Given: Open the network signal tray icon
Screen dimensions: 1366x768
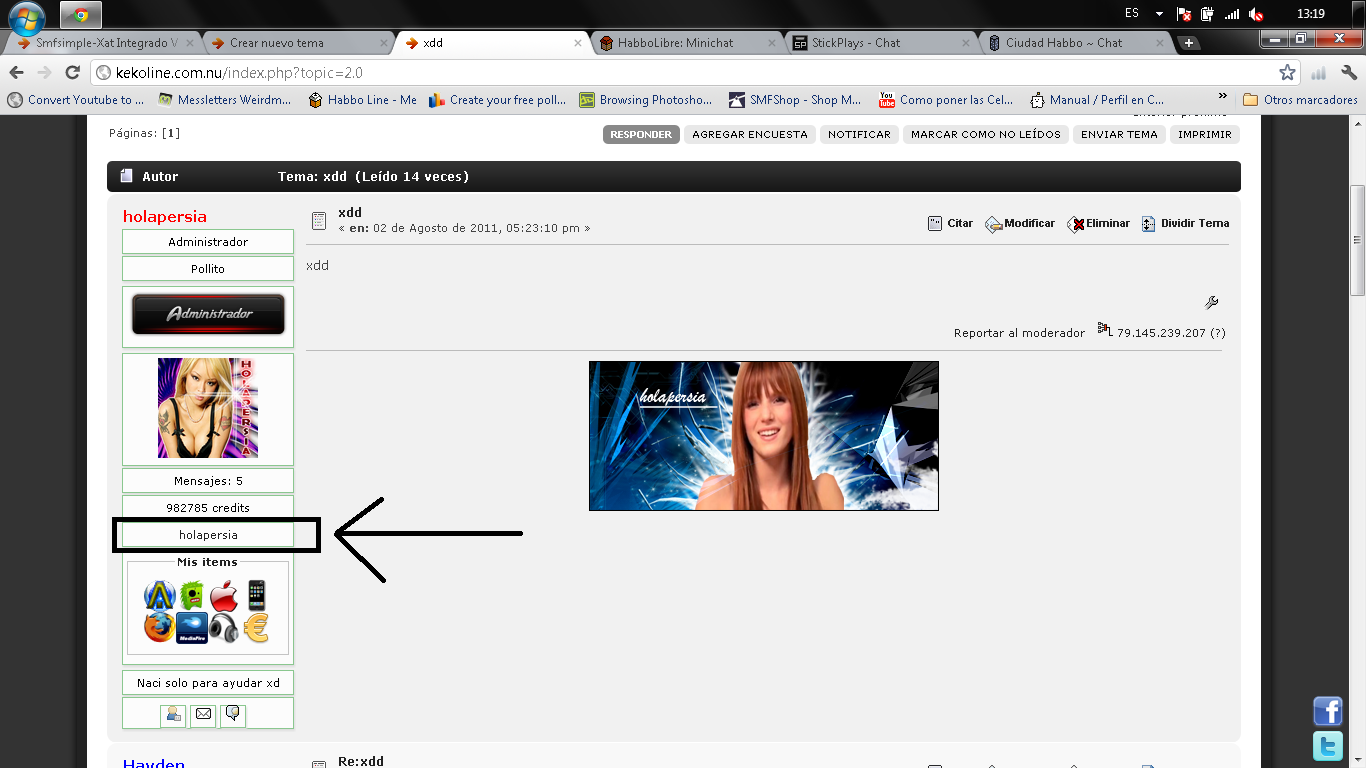Looking at the screenshot, I should pyautogui.click(x=1232, y=14).
